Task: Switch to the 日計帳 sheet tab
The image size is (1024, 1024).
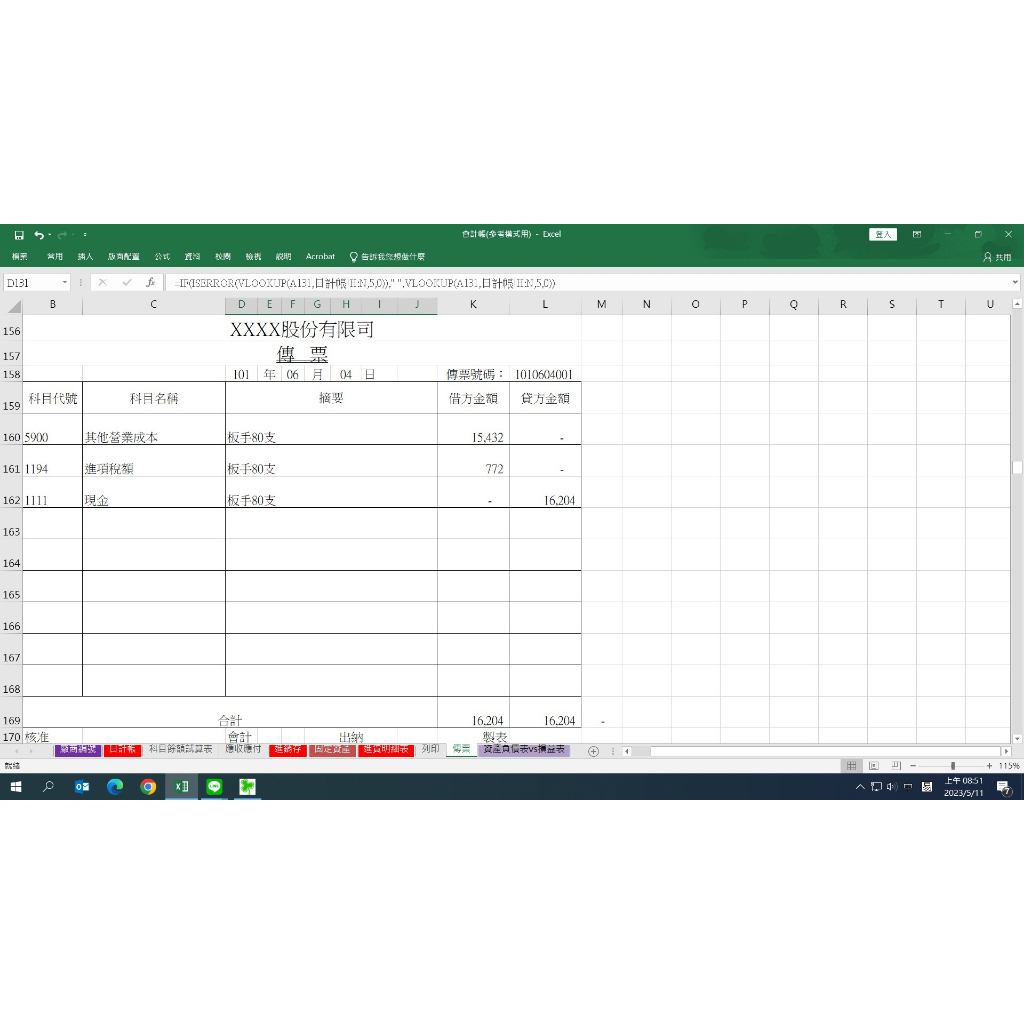Action: 121,749
